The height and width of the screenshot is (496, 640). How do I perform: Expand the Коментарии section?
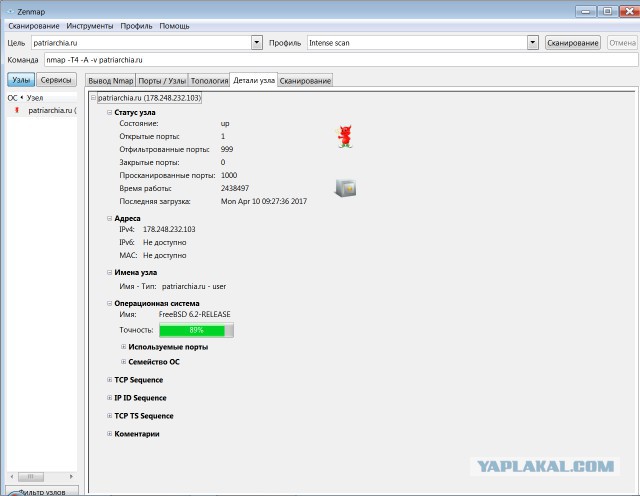109,434
